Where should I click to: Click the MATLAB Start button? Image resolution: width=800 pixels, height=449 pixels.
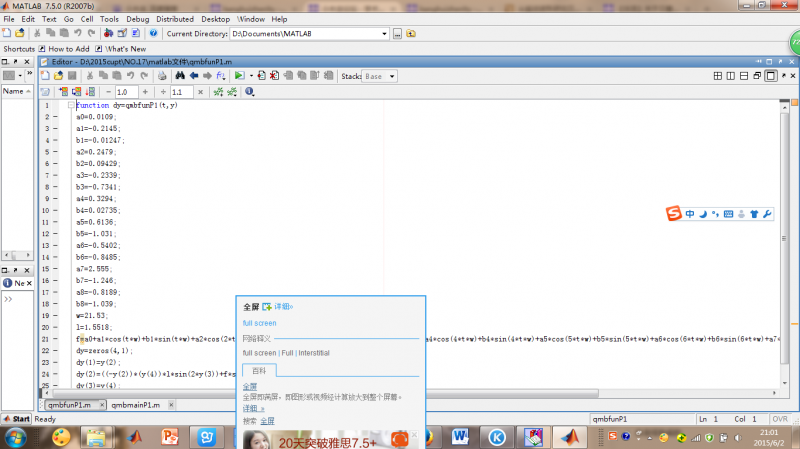(x=16, y=419)
